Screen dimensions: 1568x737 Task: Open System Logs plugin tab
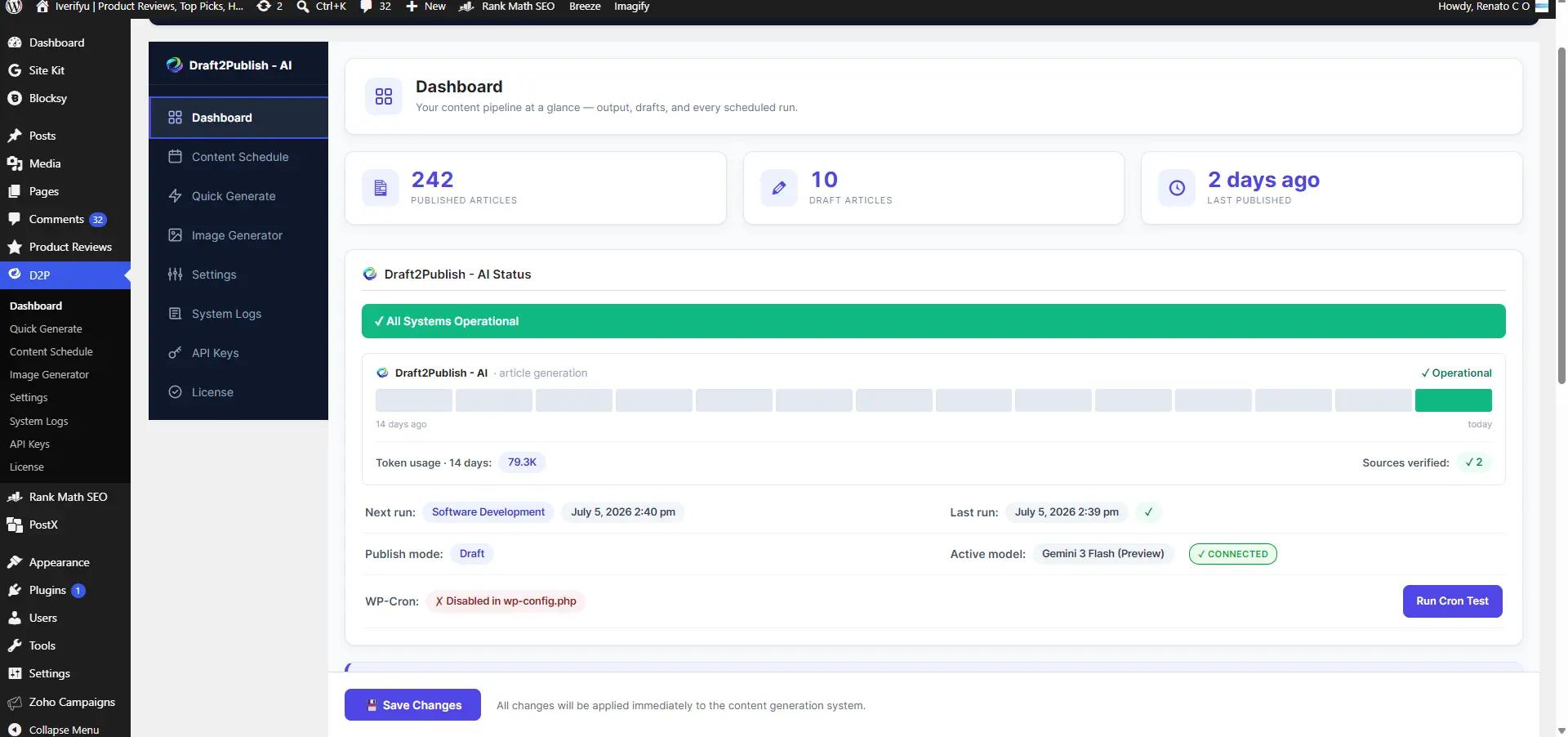(238, 314)
